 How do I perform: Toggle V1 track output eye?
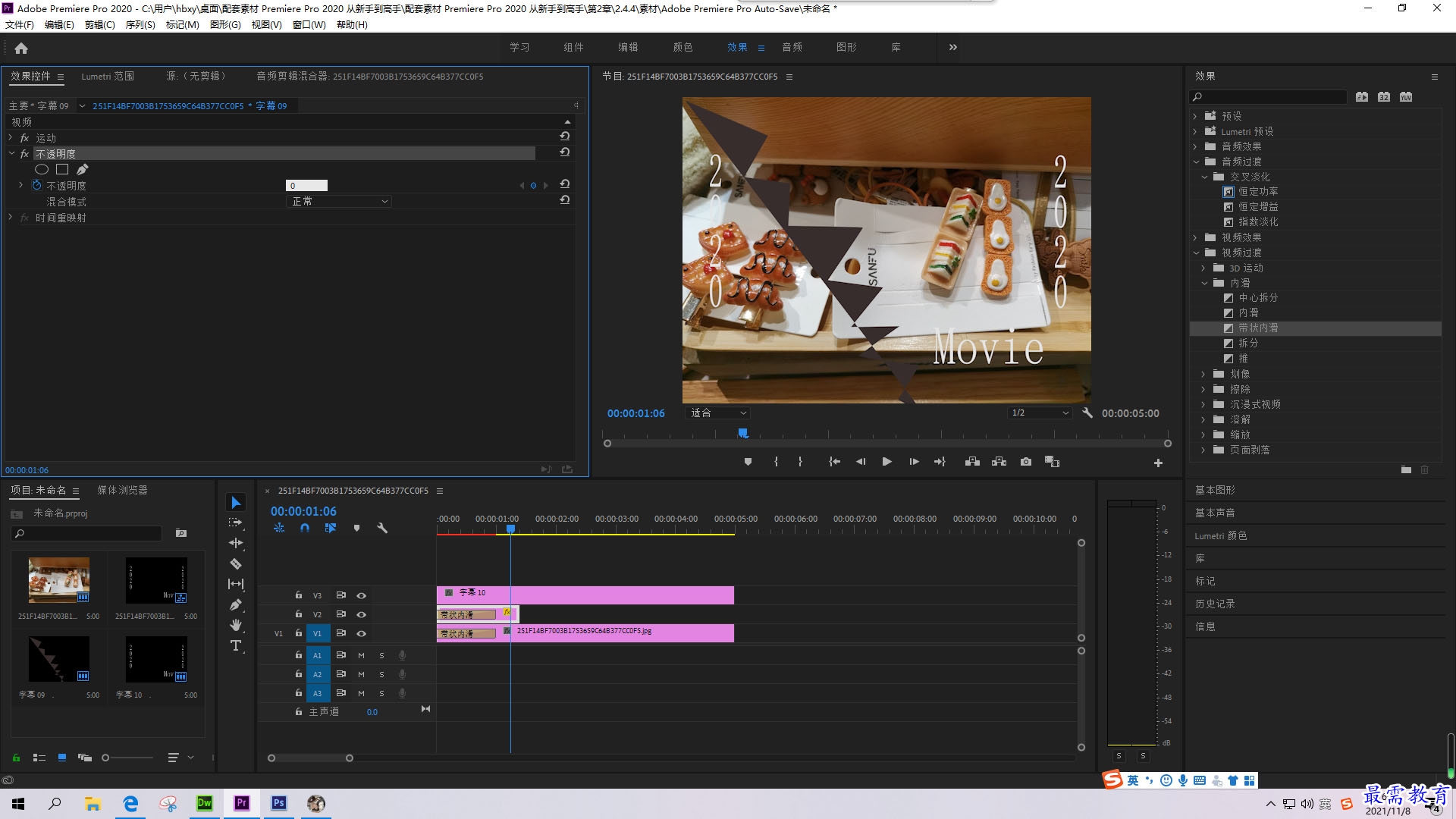tap(362, 633)
